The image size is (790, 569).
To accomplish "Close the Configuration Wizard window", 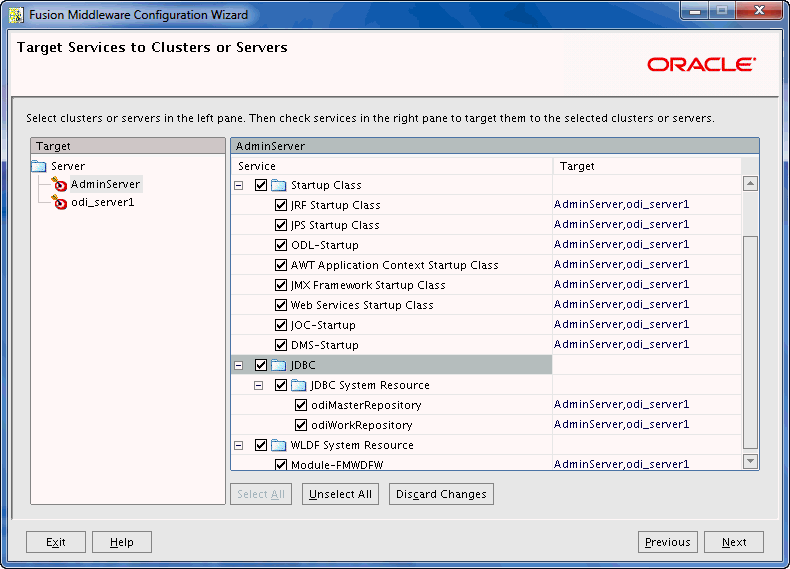I will pyautogui.click(x=760, y=11).
